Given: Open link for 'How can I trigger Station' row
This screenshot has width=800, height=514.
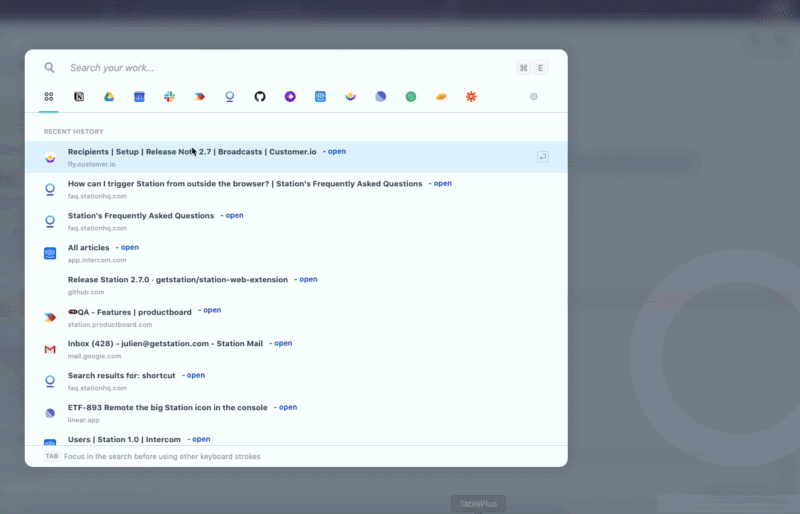Looking at the screenshot, I should click(x=442, y=184).
